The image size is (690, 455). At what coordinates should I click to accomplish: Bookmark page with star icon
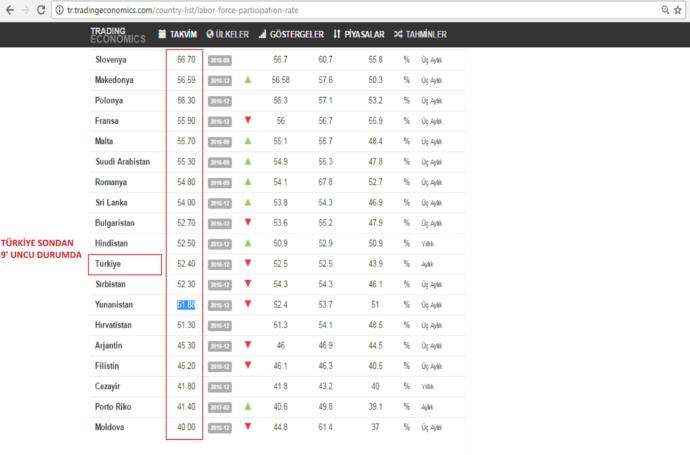click(x=678, y=10)
